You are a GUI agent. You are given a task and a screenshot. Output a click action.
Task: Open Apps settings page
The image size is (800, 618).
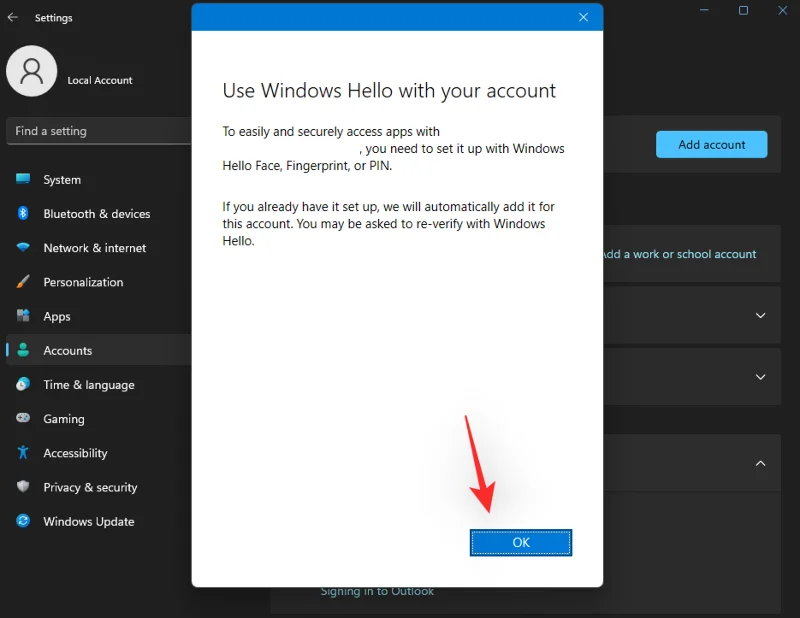click(x=99, y=316)
